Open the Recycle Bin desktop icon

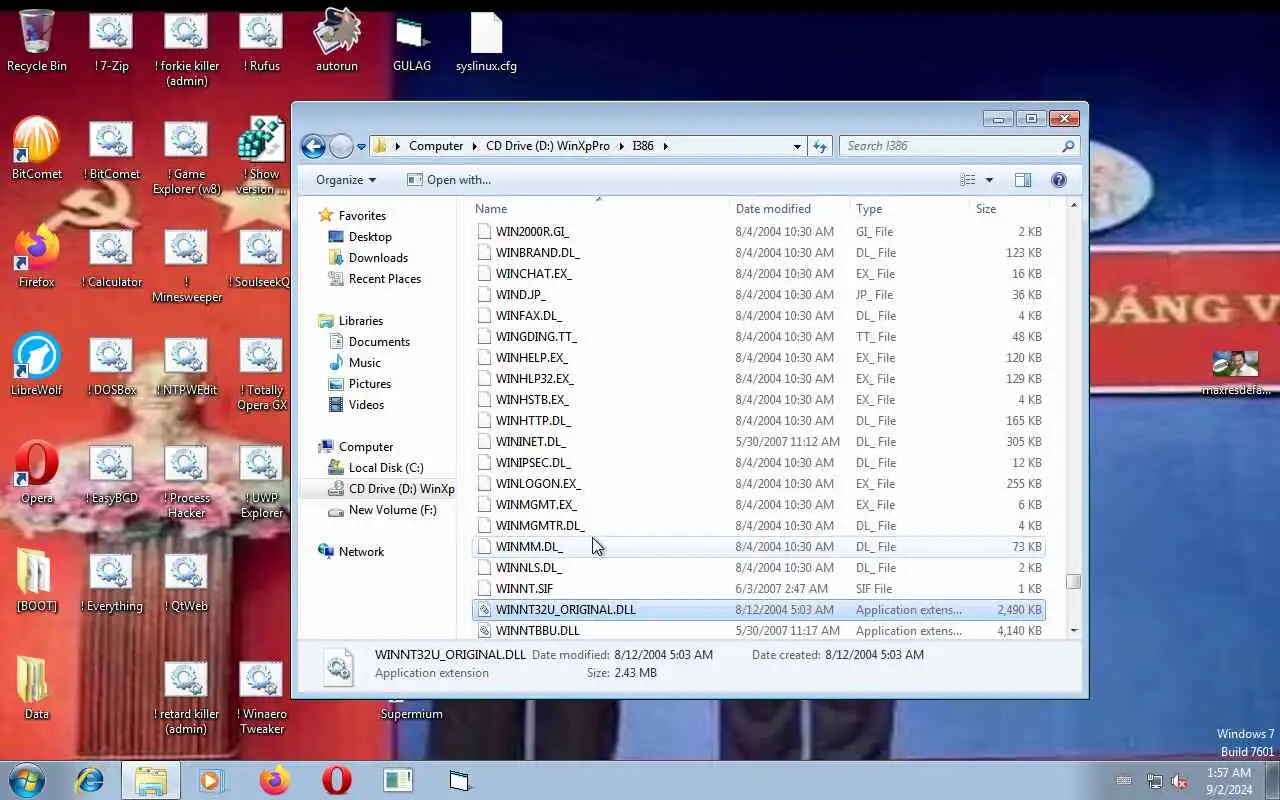[x=37, y=42]
